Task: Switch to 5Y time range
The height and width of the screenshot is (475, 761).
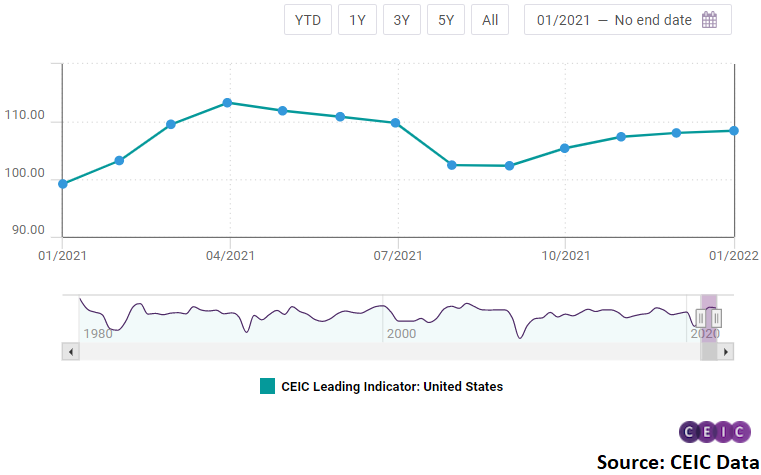Action: click(x=445, y=20)
